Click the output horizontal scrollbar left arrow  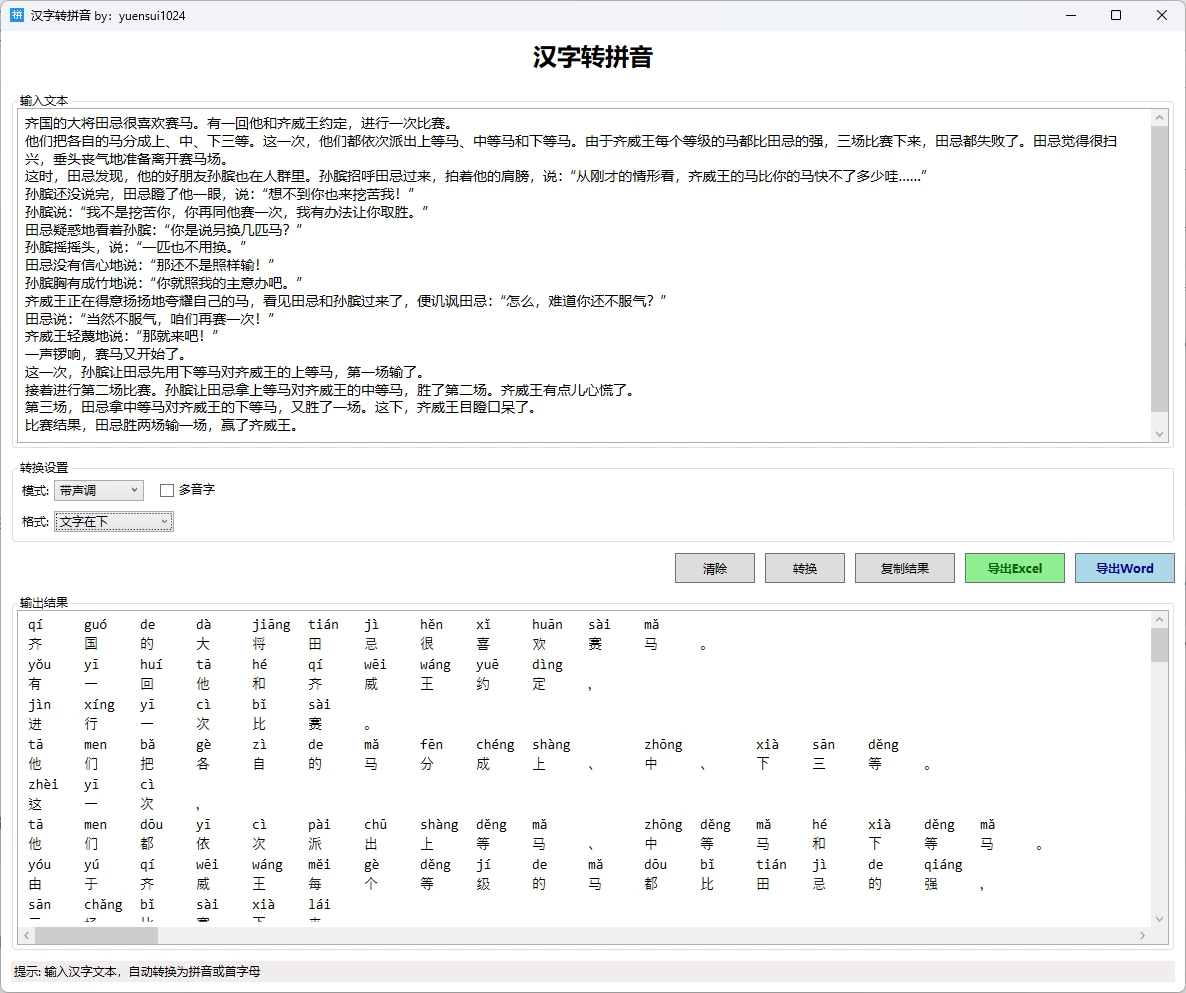[x=26, y=936]
